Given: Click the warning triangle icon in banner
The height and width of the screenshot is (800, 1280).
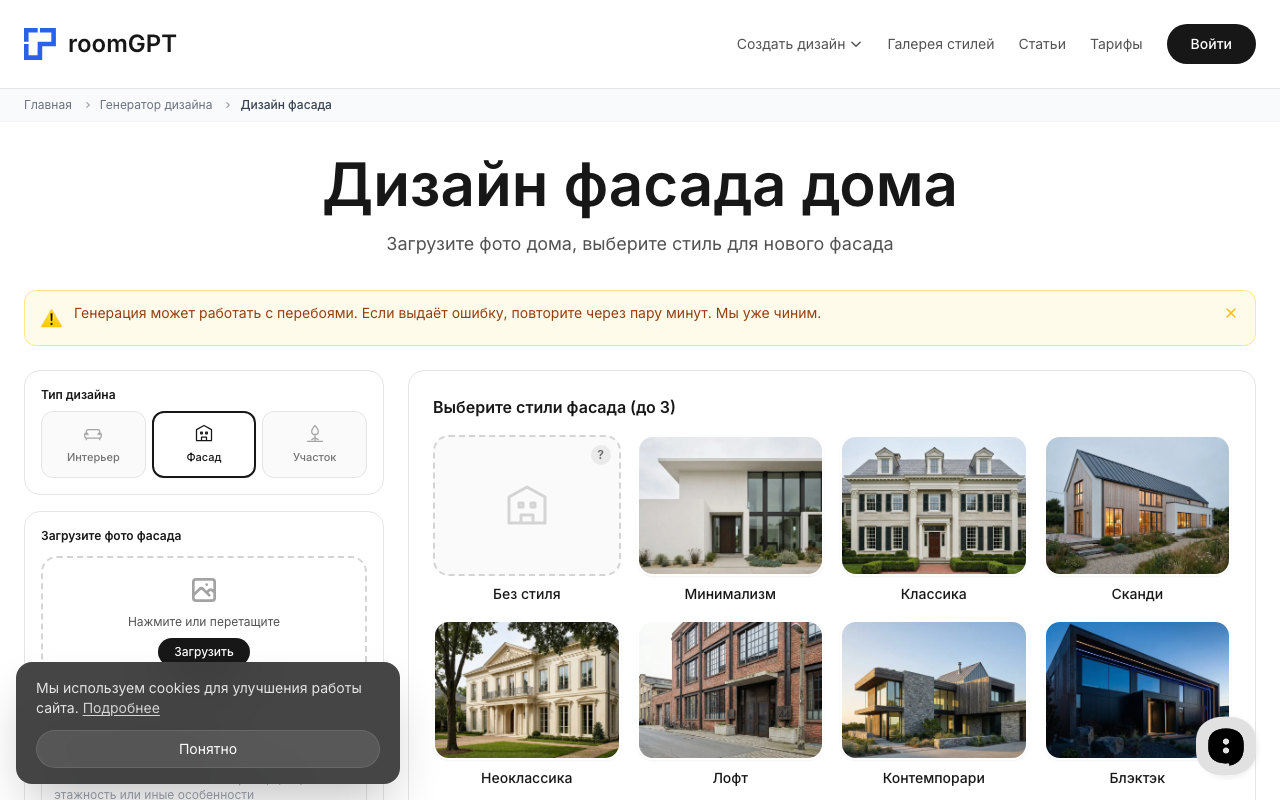Looking at the screenshot, I should 51,319.
